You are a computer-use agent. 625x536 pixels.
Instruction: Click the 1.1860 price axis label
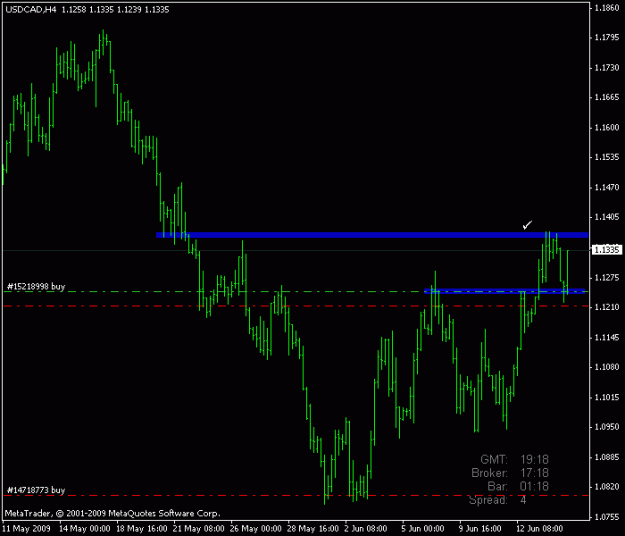coord(607,8)
